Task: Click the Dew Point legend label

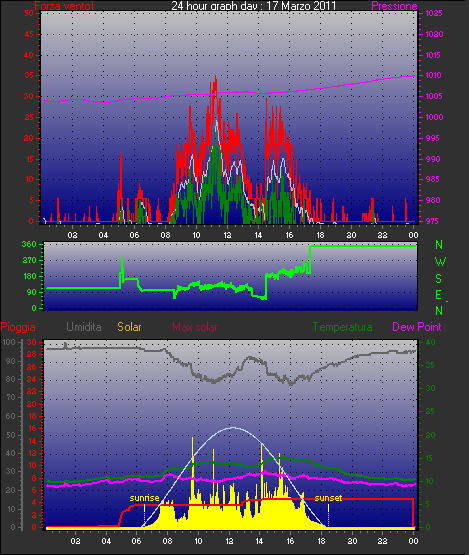Action: tap(417, 327)
